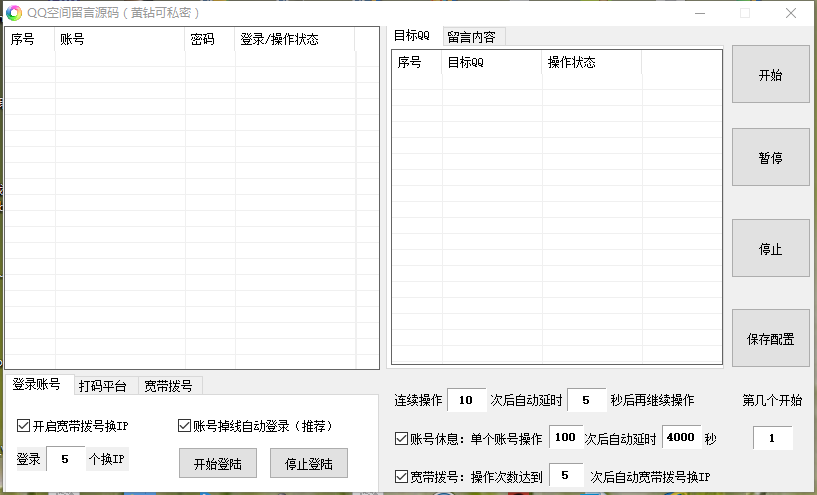
Task: Toggle 账号休息 checkbox
Action: point(401,438)
